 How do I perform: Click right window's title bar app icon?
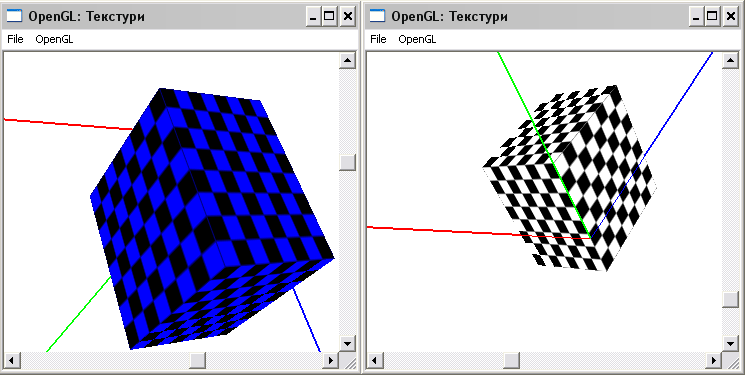click(377, 16)
